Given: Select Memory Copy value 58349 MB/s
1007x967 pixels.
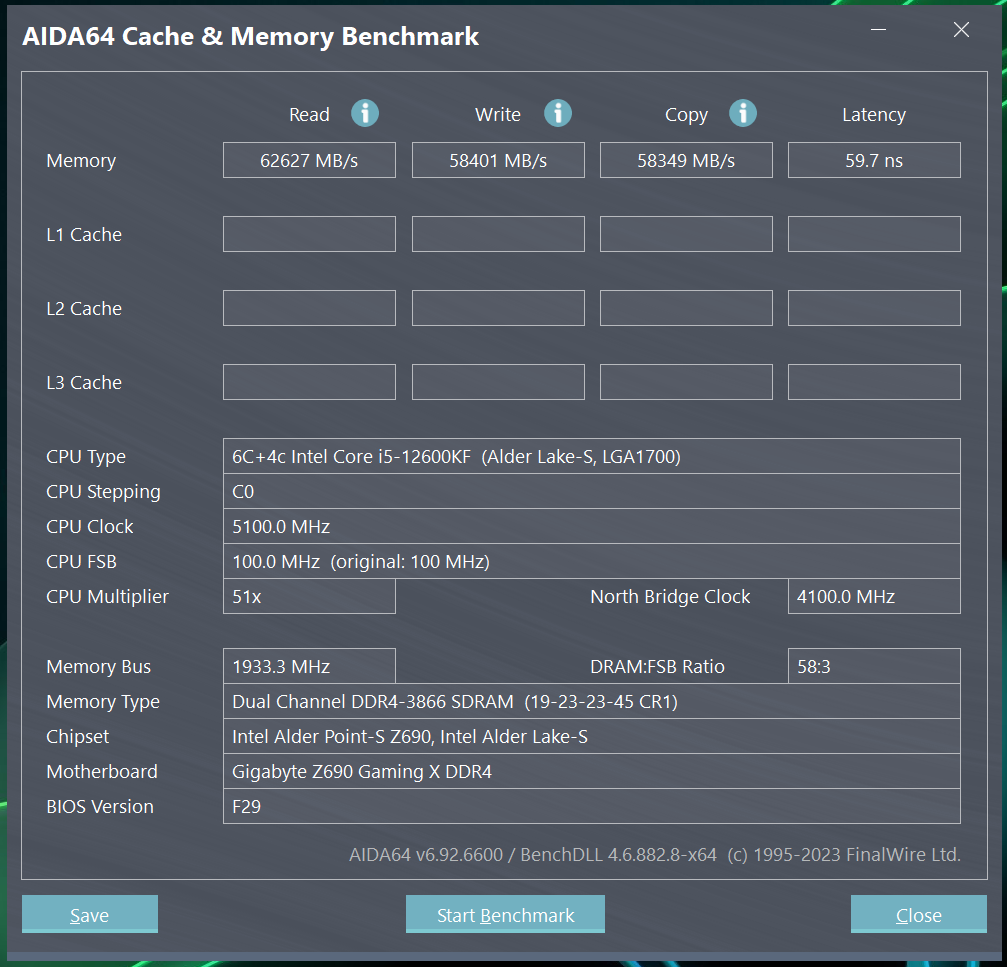Looking at the screenshot, I should click(686, 160).
